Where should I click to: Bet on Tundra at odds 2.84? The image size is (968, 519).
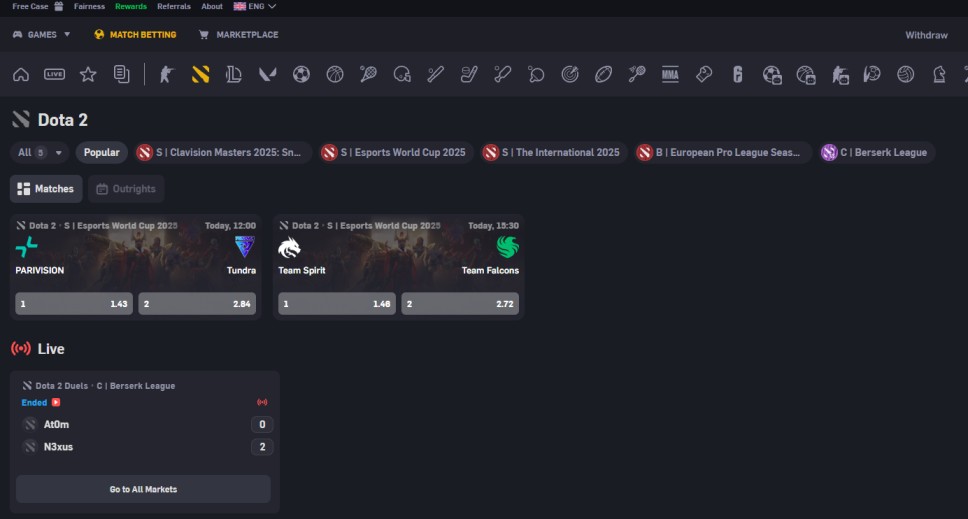pos(197,304)
